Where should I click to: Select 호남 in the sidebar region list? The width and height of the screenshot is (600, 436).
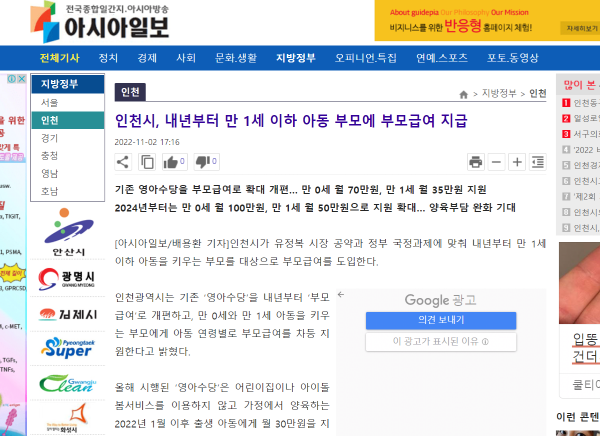point(68,191)
